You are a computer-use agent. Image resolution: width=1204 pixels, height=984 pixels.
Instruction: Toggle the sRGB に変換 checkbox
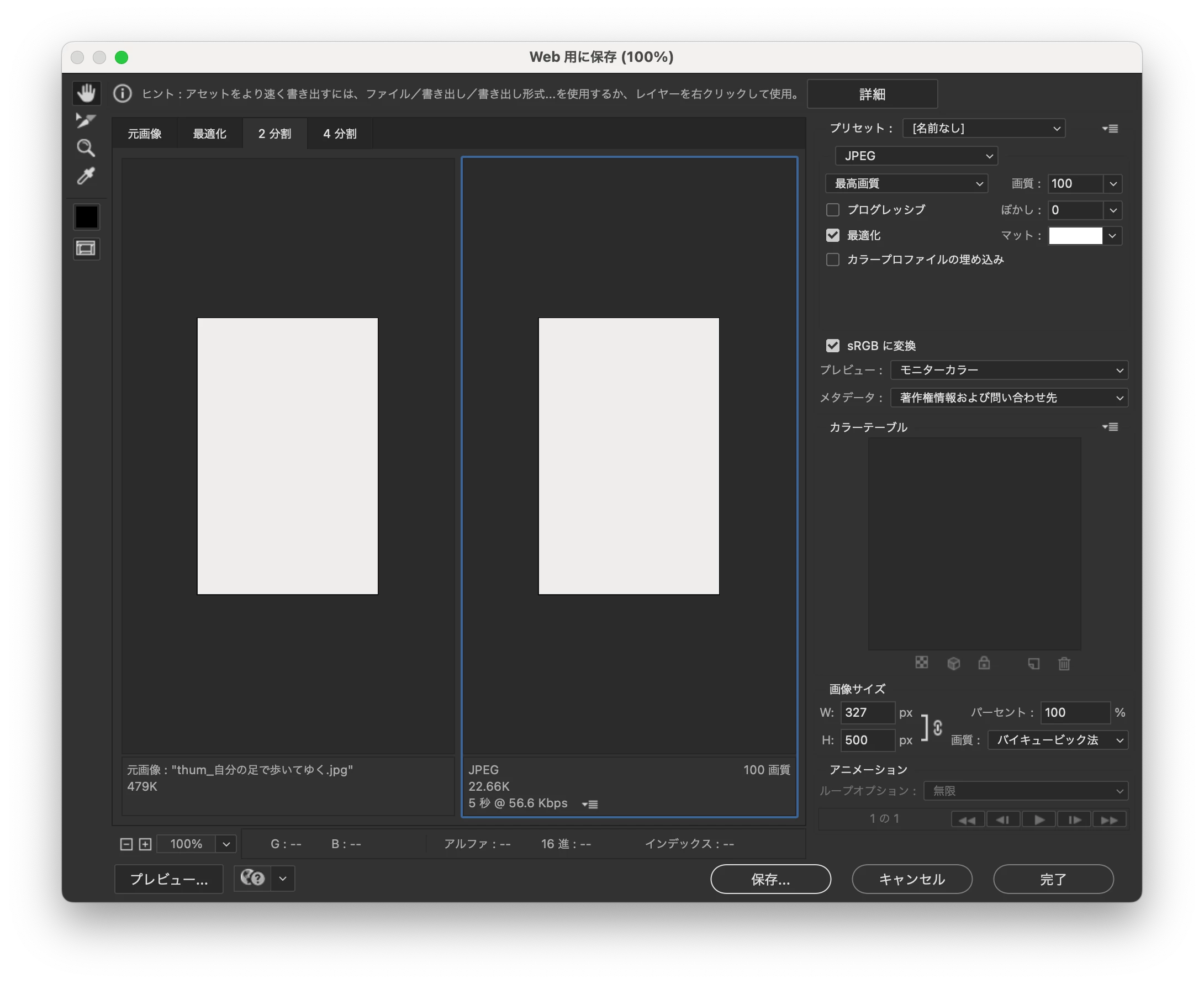click(x=833, y=346)
